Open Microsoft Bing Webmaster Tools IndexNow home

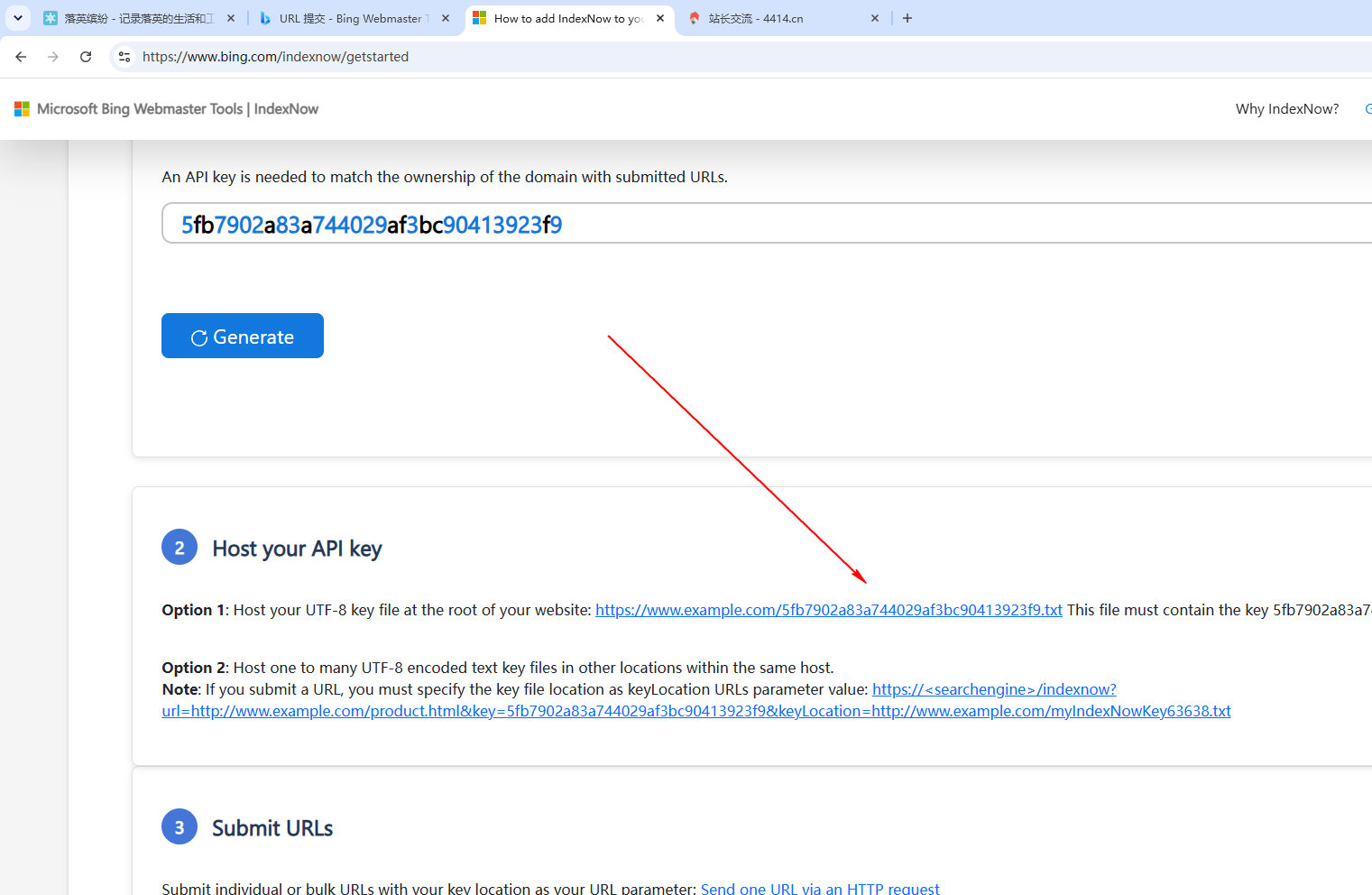(178, 109)
